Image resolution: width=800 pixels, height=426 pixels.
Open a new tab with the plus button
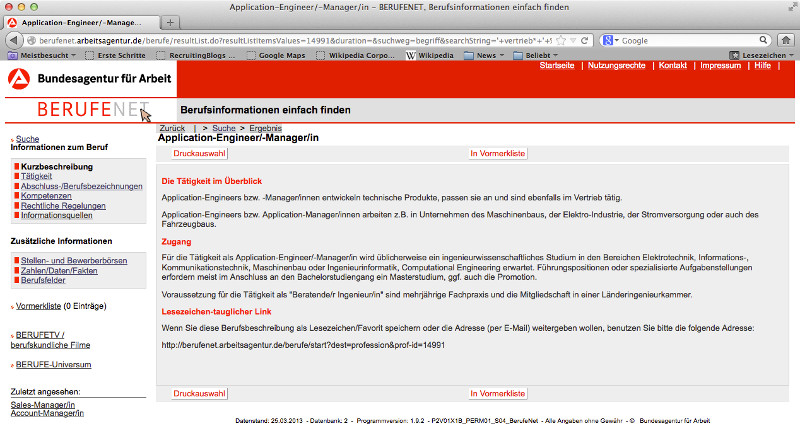pyautogui.click(x=170, y=22)
